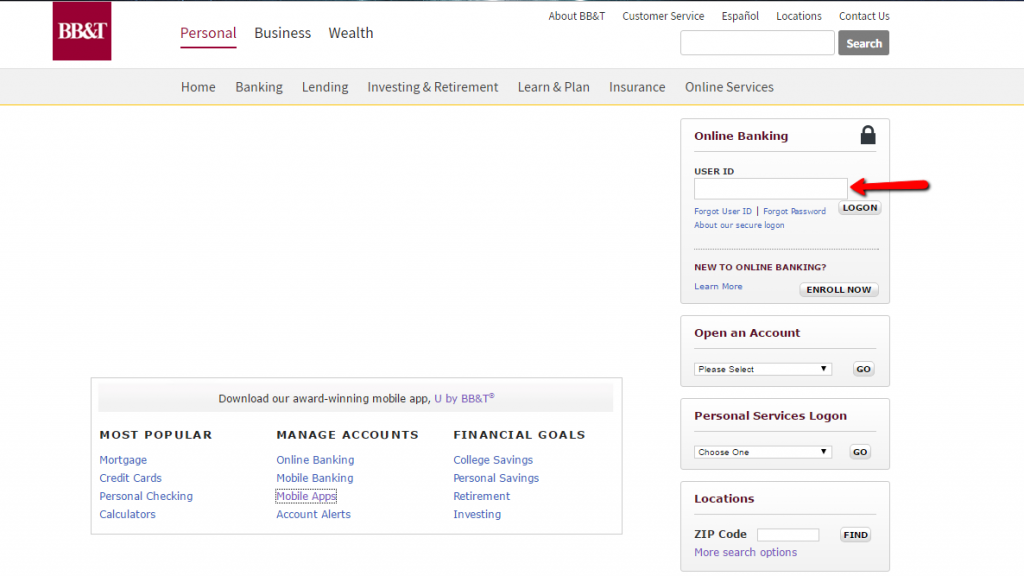This screenshot has width=1024, height=576.
Task: Focus the site search box
Action: tap(757, 43)
